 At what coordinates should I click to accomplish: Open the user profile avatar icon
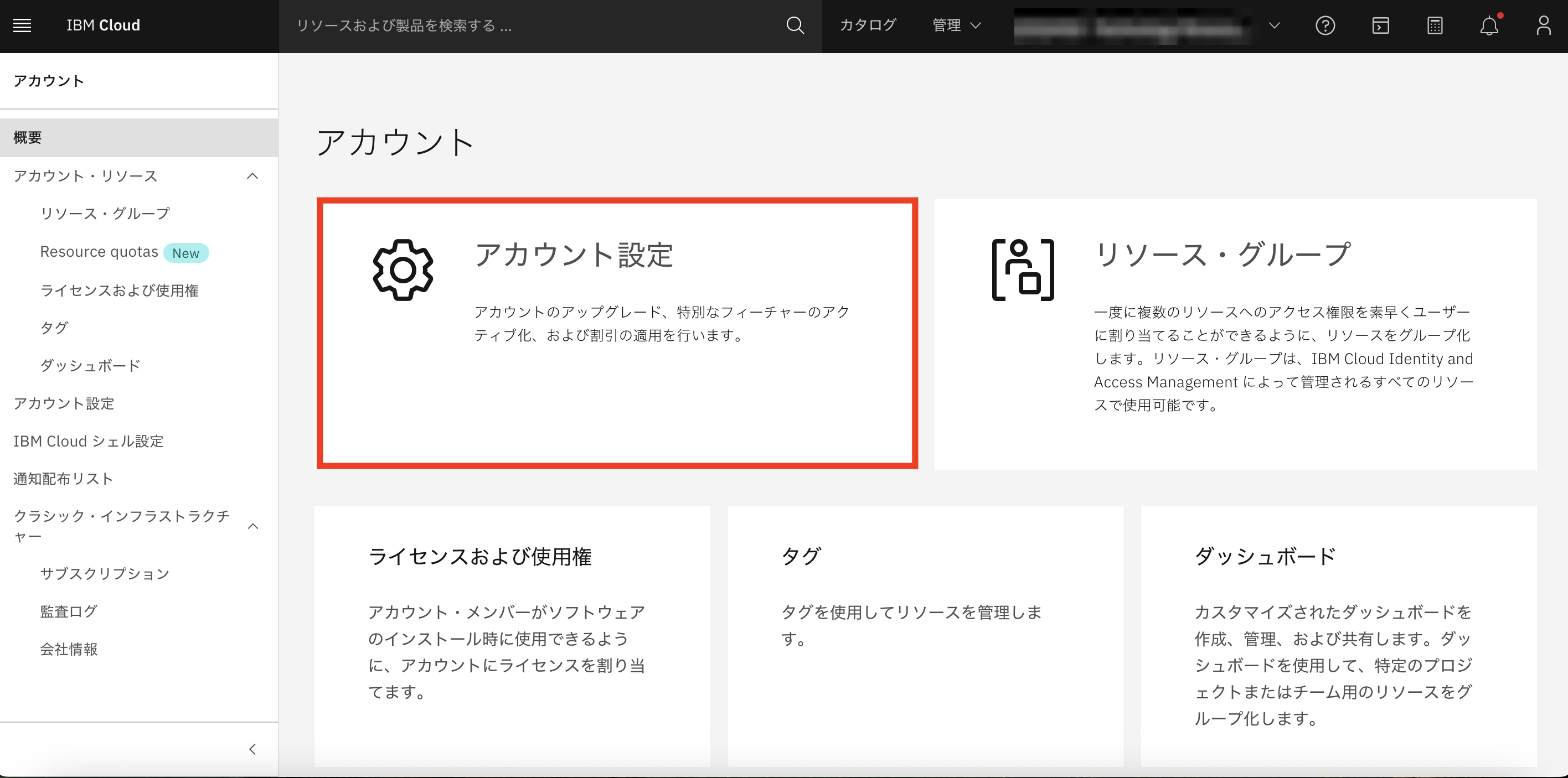1544,25
